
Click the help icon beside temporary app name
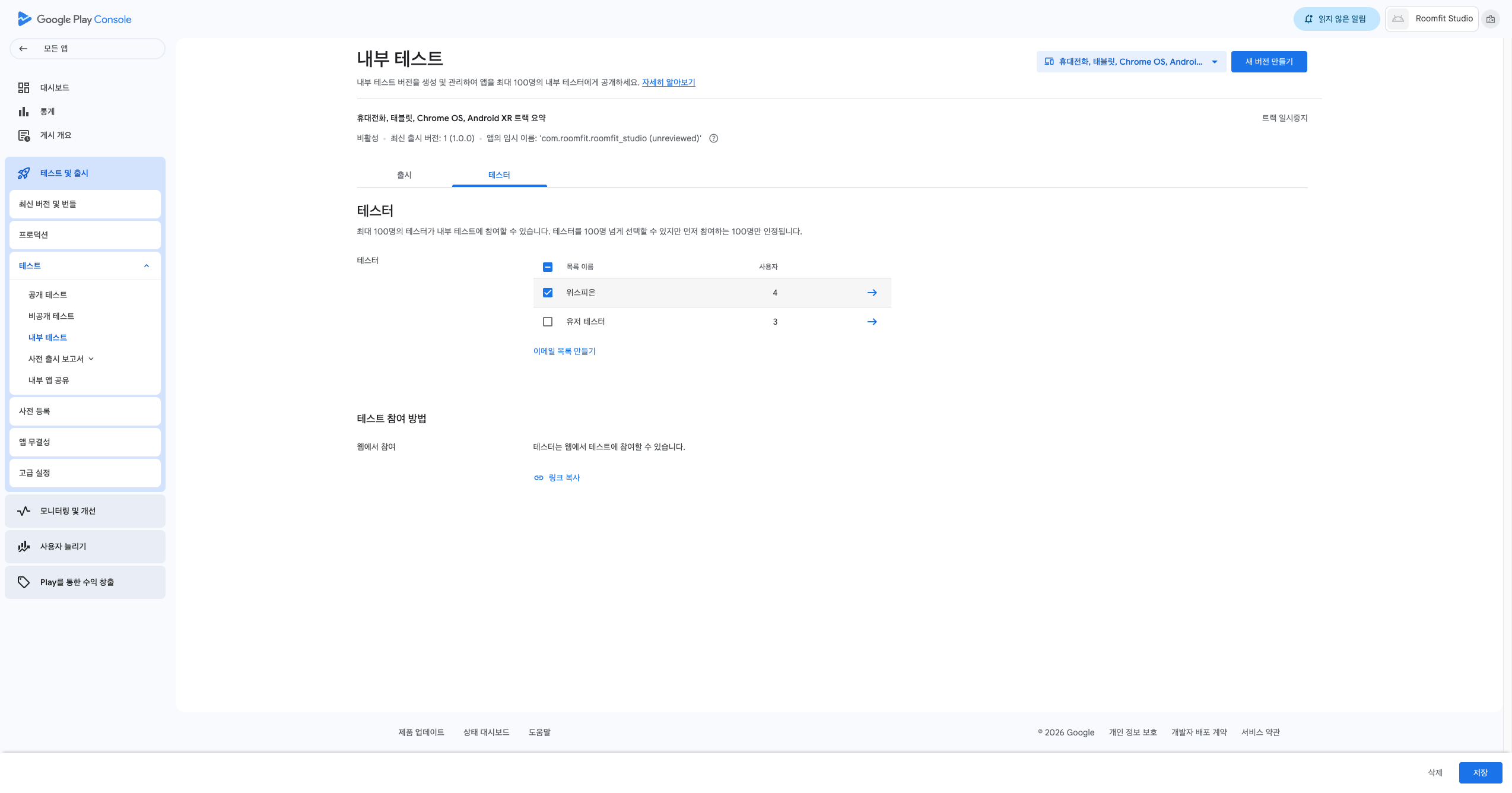(x=714, y=139)
